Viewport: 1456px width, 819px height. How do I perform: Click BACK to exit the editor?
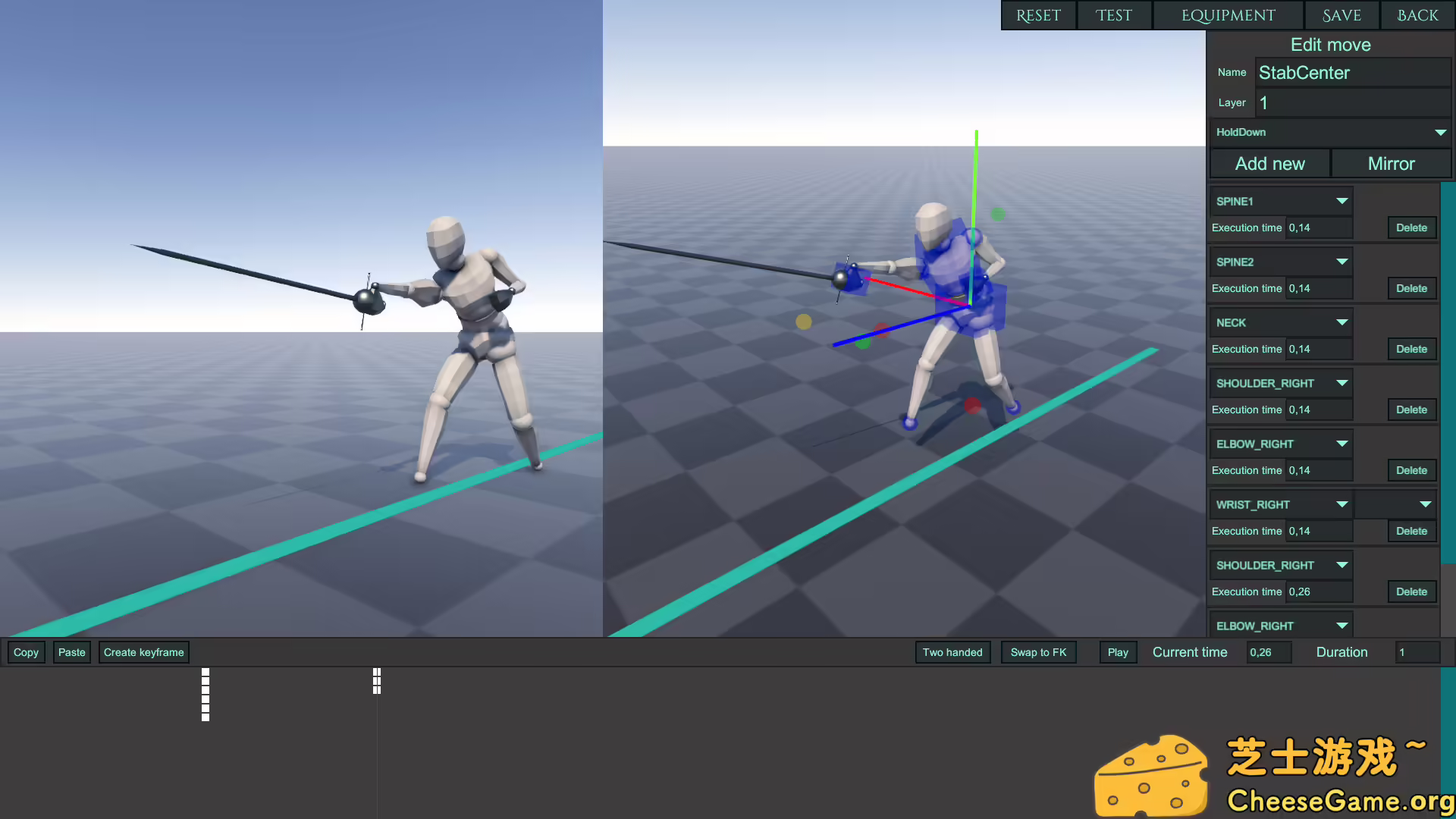1417,15
